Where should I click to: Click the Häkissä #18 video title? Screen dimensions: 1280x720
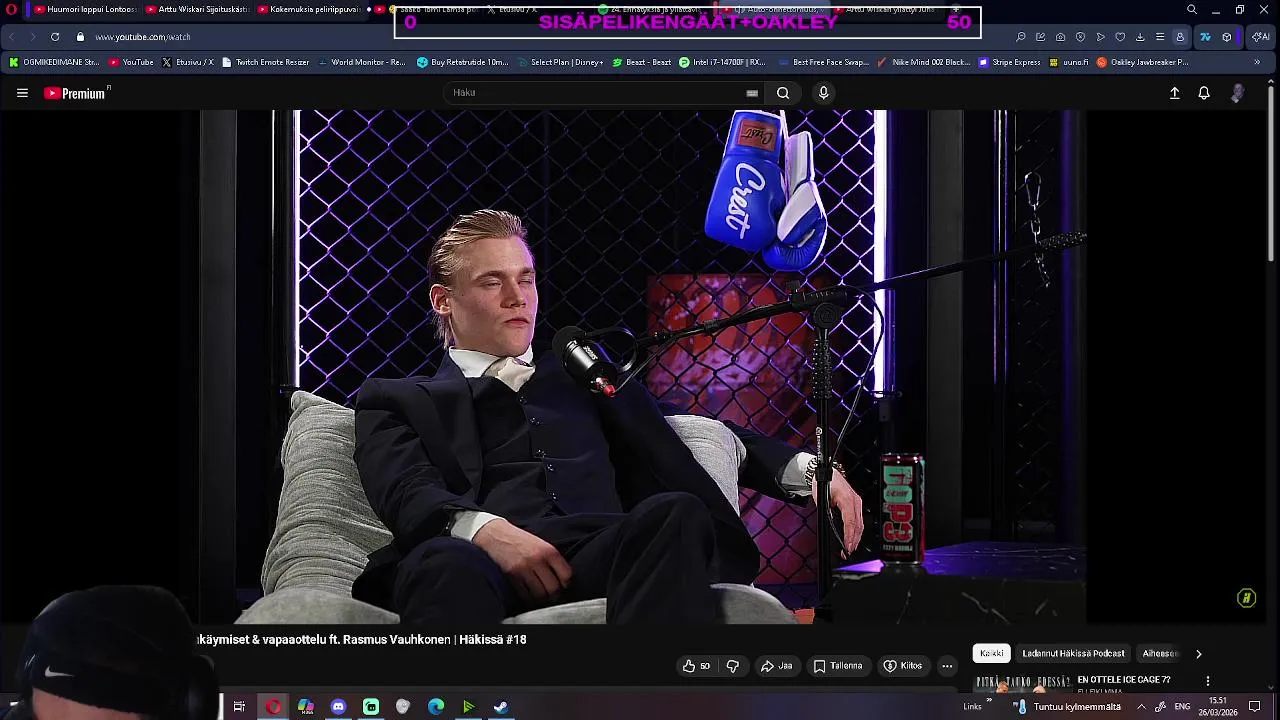(362, 640)
